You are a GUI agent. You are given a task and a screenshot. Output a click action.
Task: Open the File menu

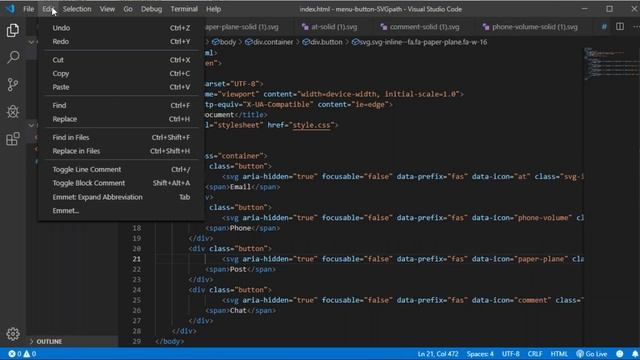point(28,9)
